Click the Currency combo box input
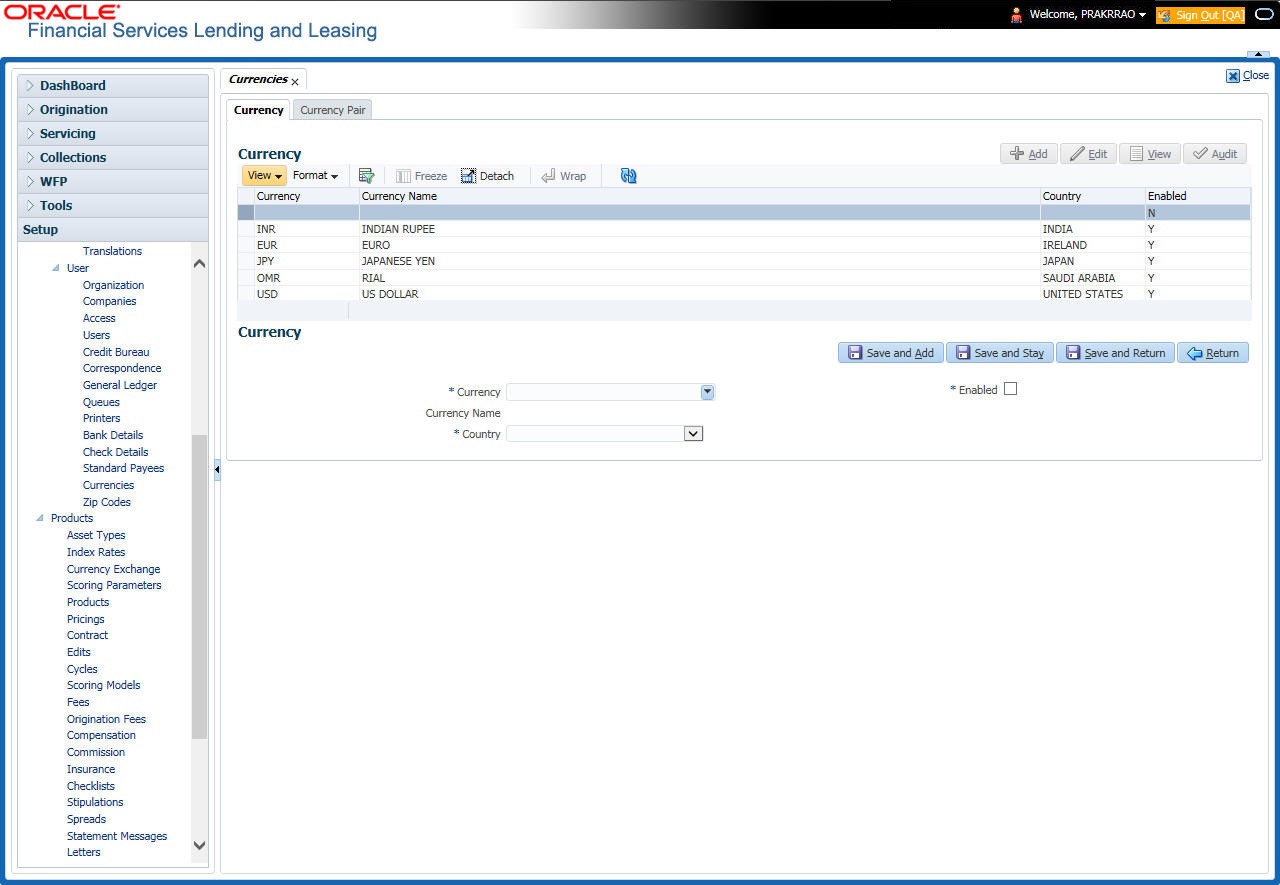Viewport: 1280px width, 885px height. click(x=604, y=392)
